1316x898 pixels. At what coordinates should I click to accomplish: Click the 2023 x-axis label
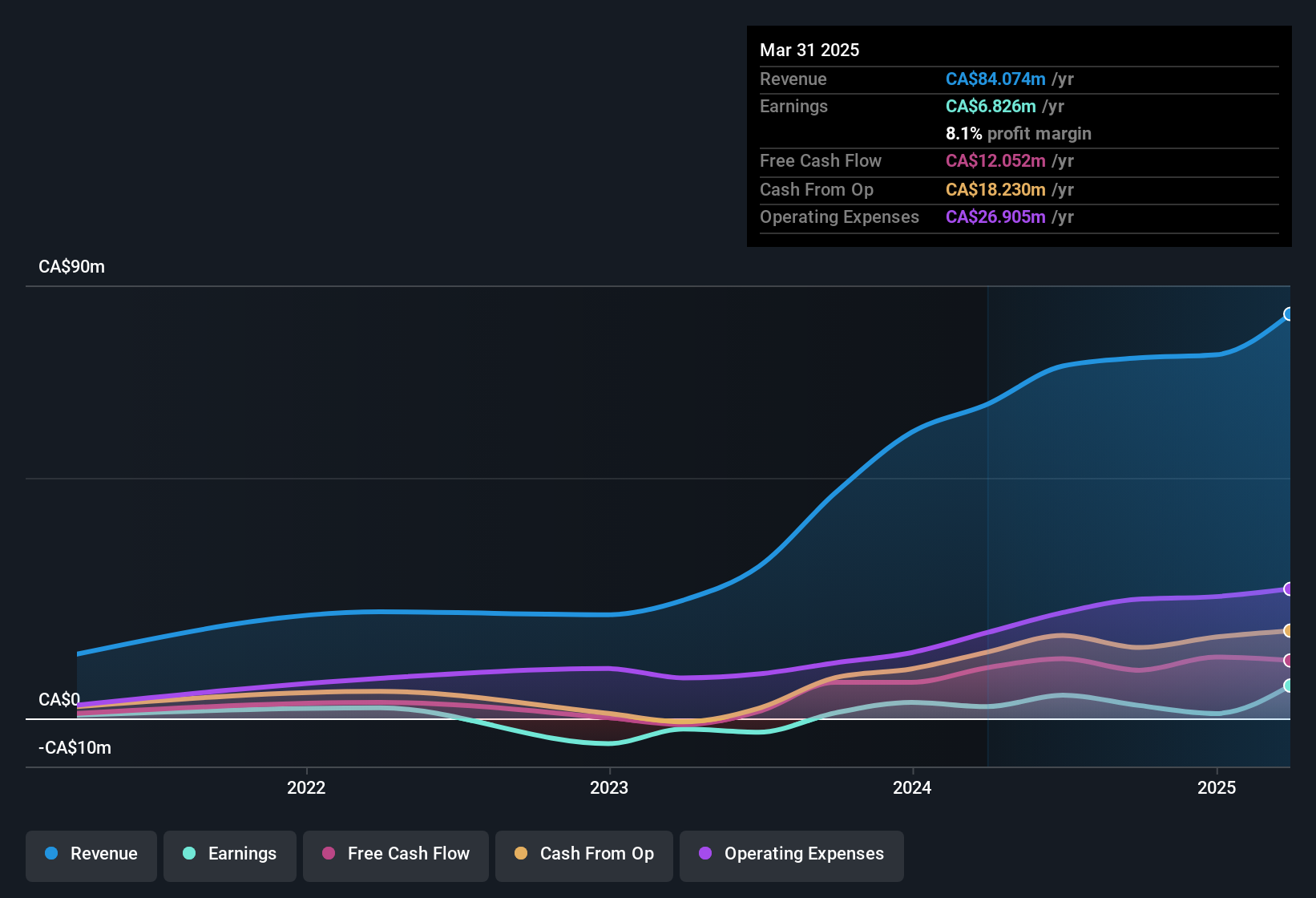(x=609, y=787)
